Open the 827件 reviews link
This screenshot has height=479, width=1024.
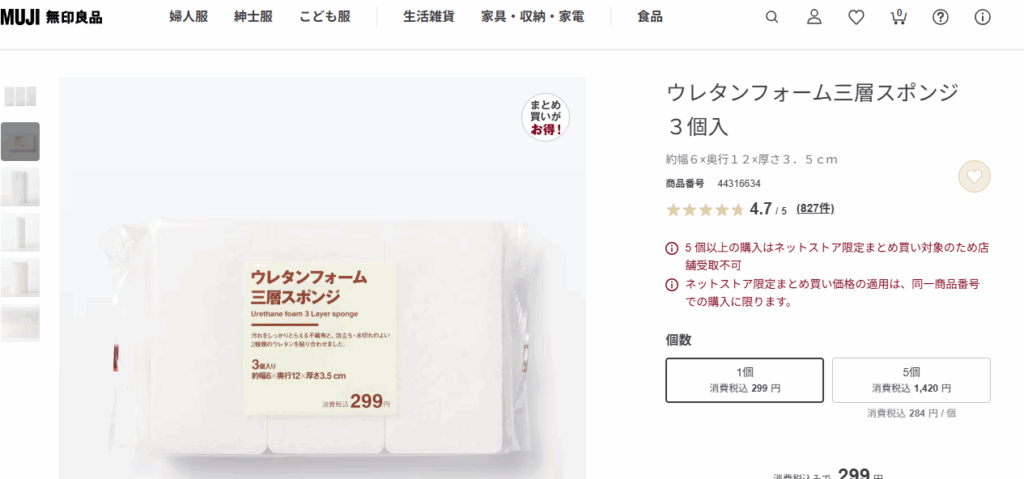click(x=815, y=209)
